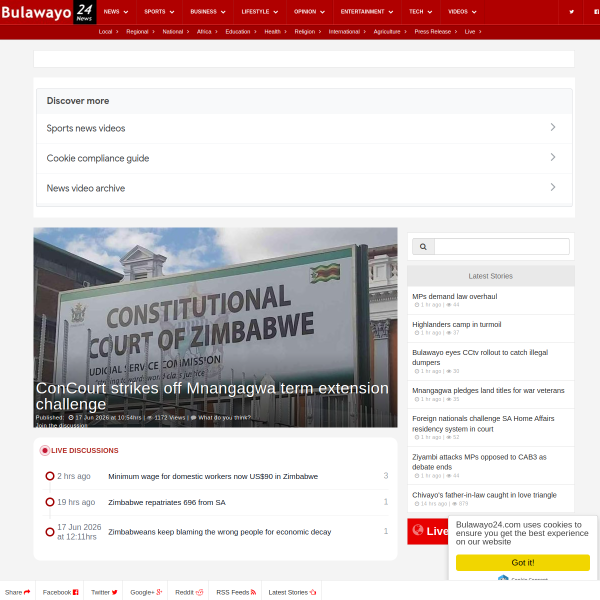The height and width of the screenshot is (600, 600).
Task: Accept cookies with Got it! button
Action: pos(523,562)
